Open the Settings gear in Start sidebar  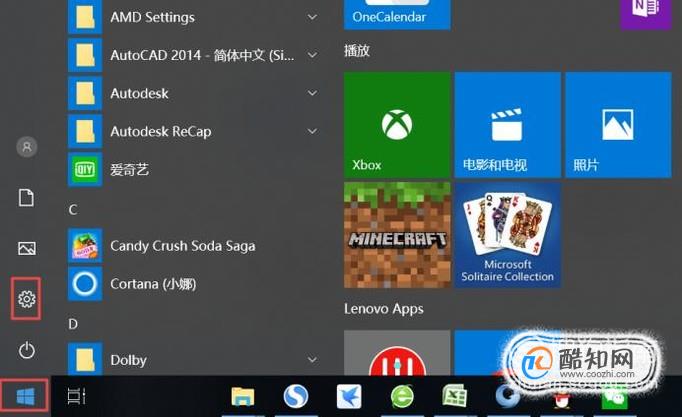tap(27, 299)
